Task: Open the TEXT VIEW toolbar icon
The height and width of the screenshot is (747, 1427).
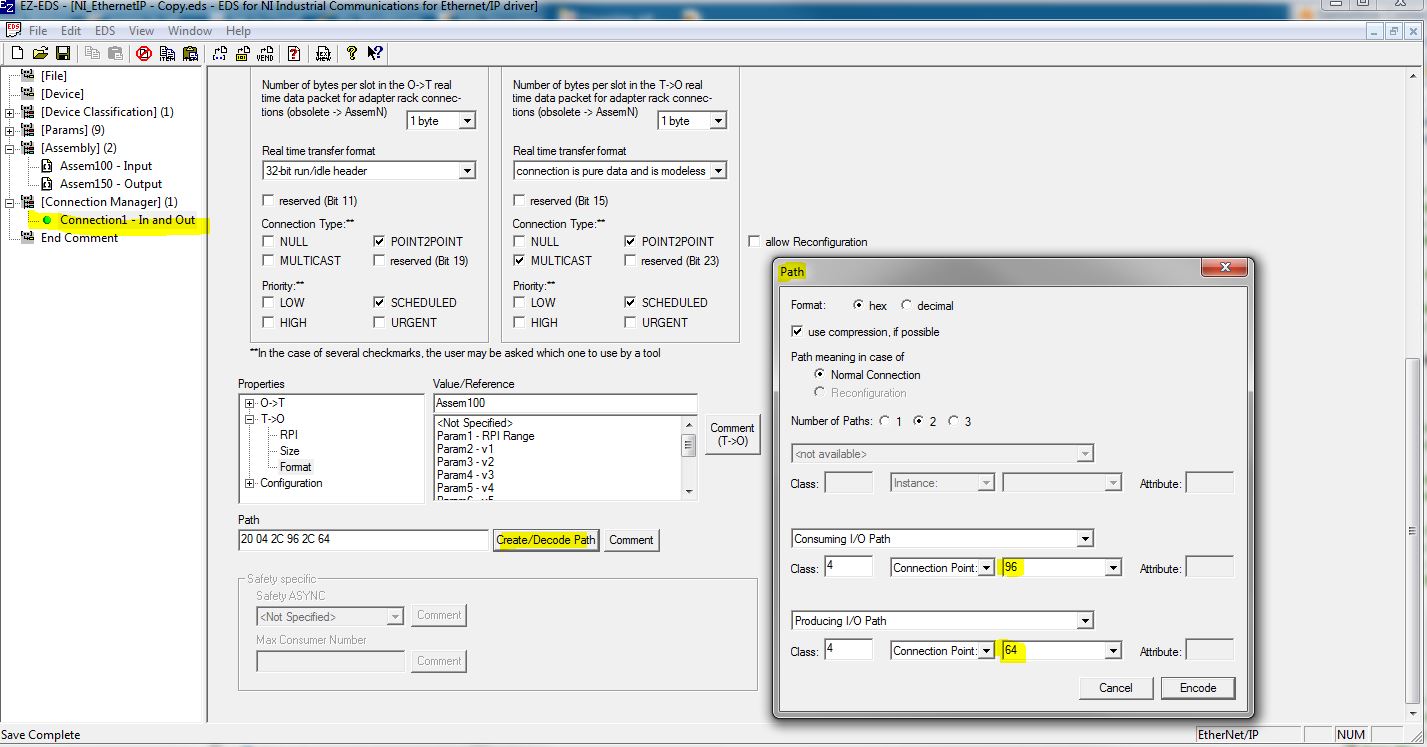Action: [323, 53]
